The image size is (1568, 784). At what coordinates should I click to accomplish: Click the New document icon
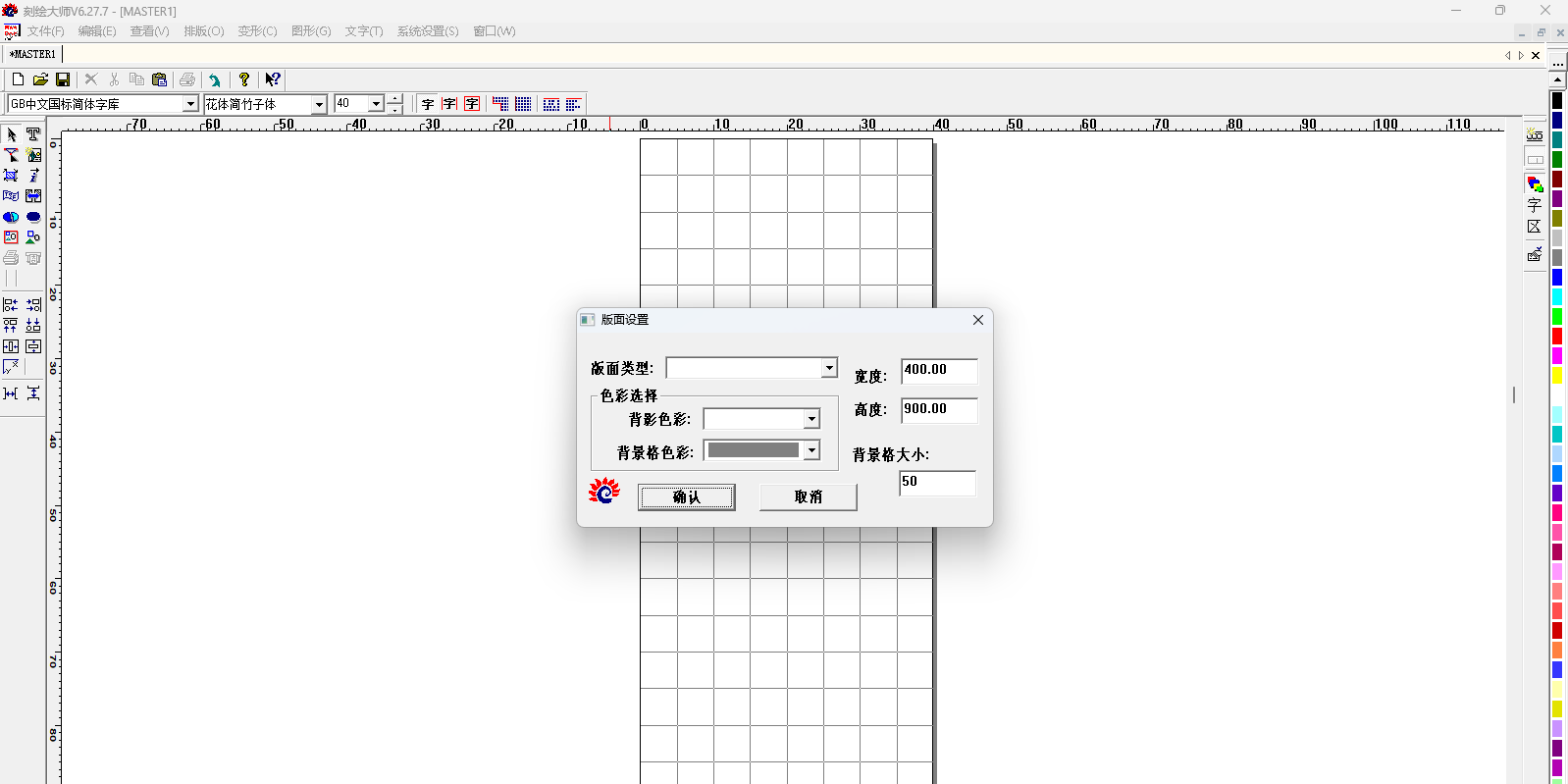(x=18, y=79)
